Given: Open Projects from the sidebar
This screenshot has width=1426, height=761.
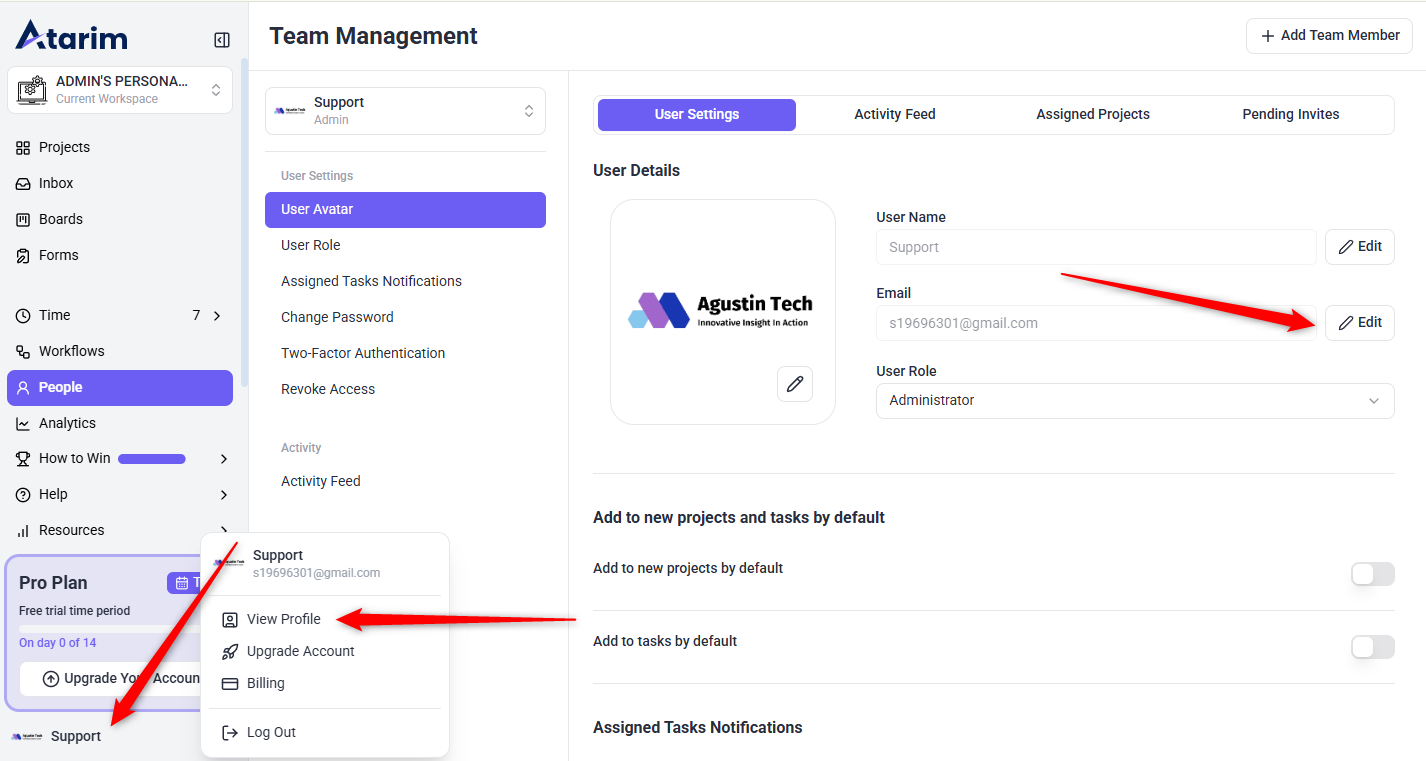Looking at the screenshot, I should coord(64,147).
